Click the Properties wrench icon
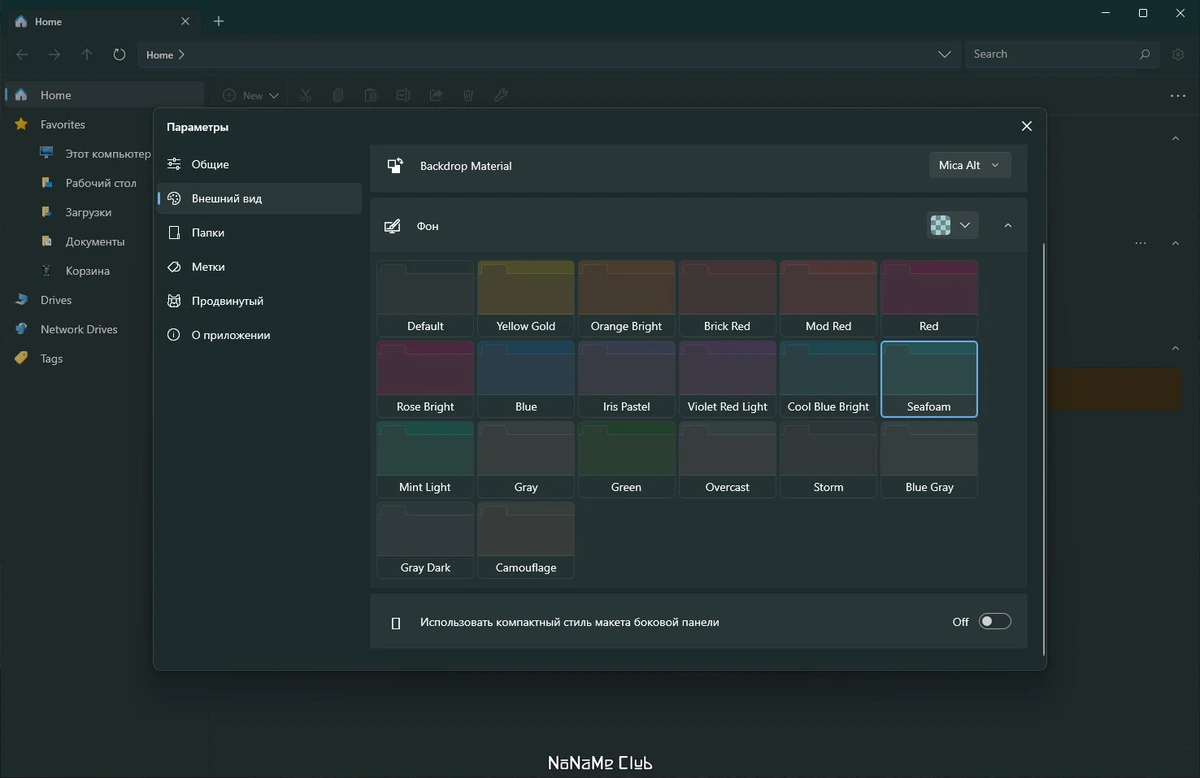 pos(501,95)
